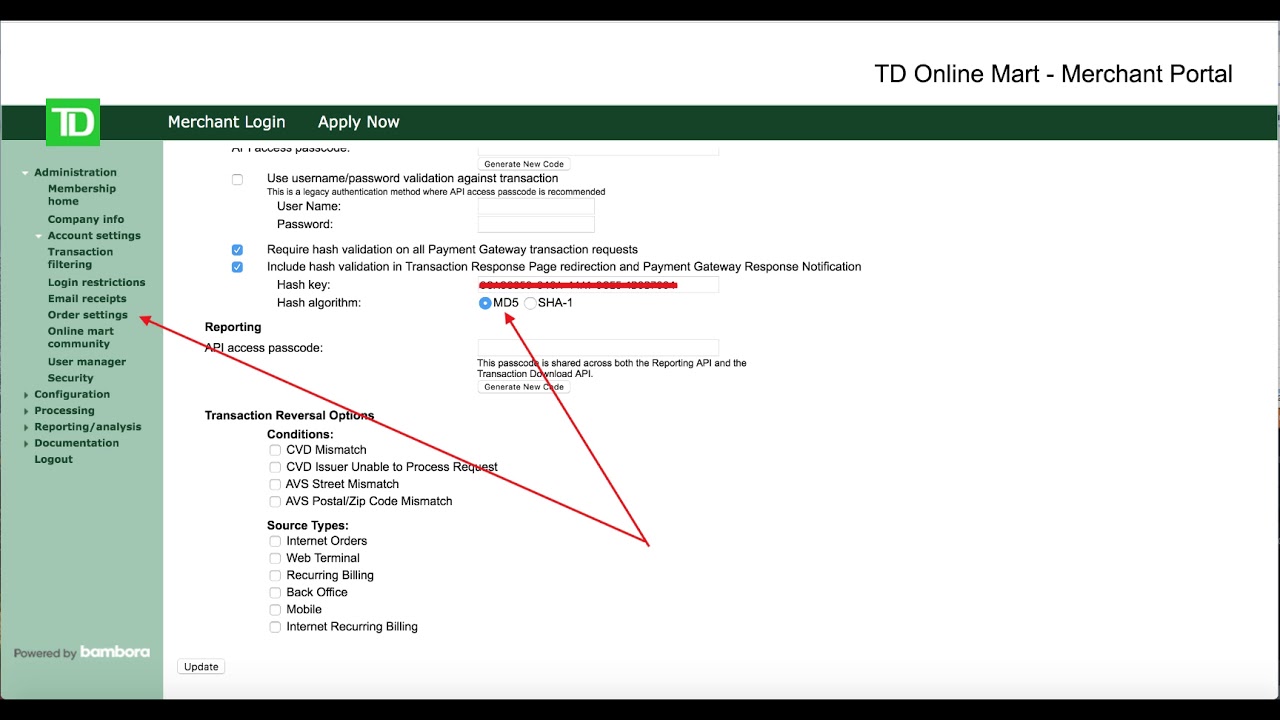Select the SHA-1 hash algorithm radio button
Viewport: 1280px width, 720px height.
(530, 303)
